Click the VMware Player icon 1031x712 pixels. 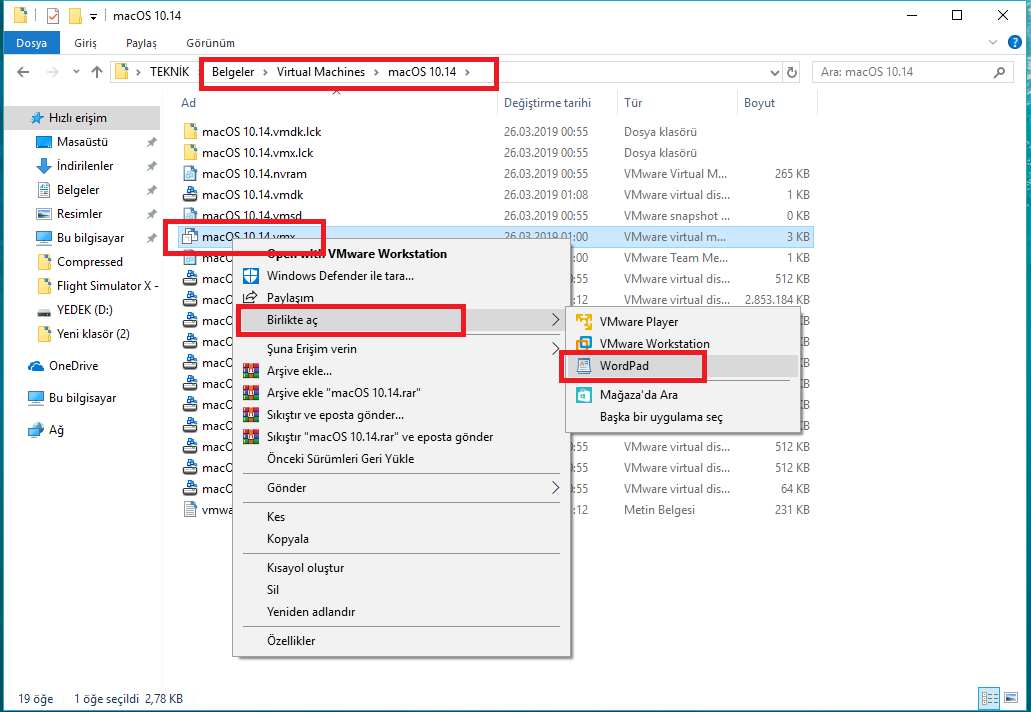point(584,322)
